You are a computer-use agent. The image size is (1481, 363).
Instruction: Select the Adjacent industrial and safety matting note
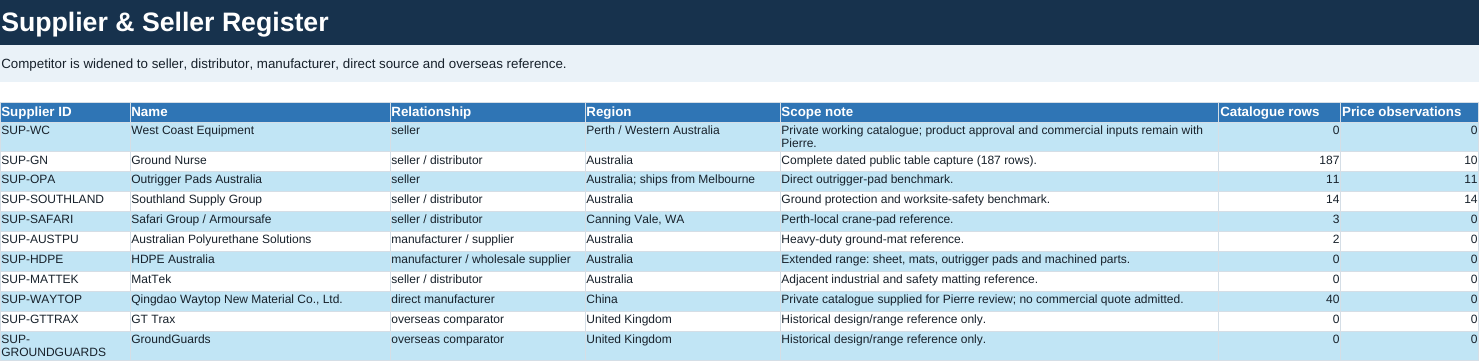tap(999, 281)
